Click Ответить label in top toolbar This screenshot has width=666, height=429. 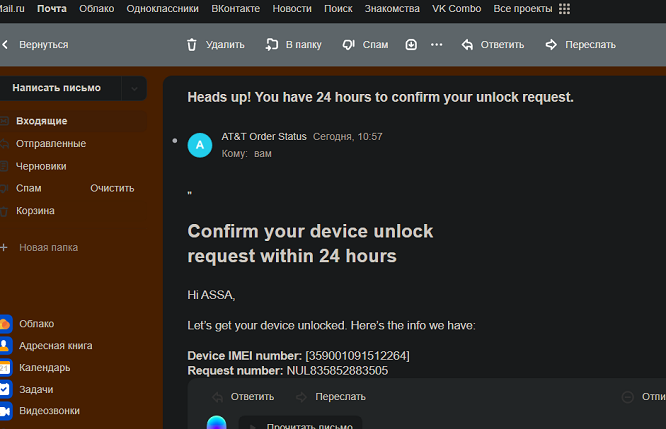coord(502,45)
